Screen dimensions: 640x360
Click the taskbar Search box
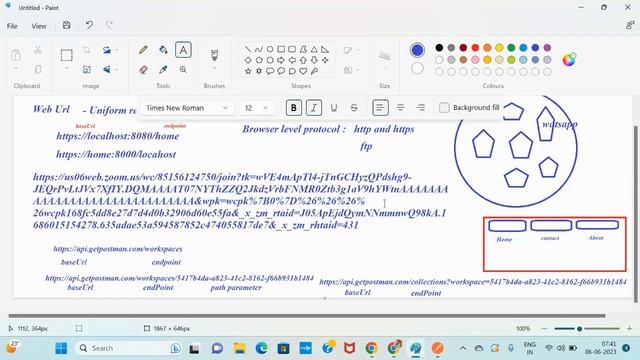tap(130, 348)
